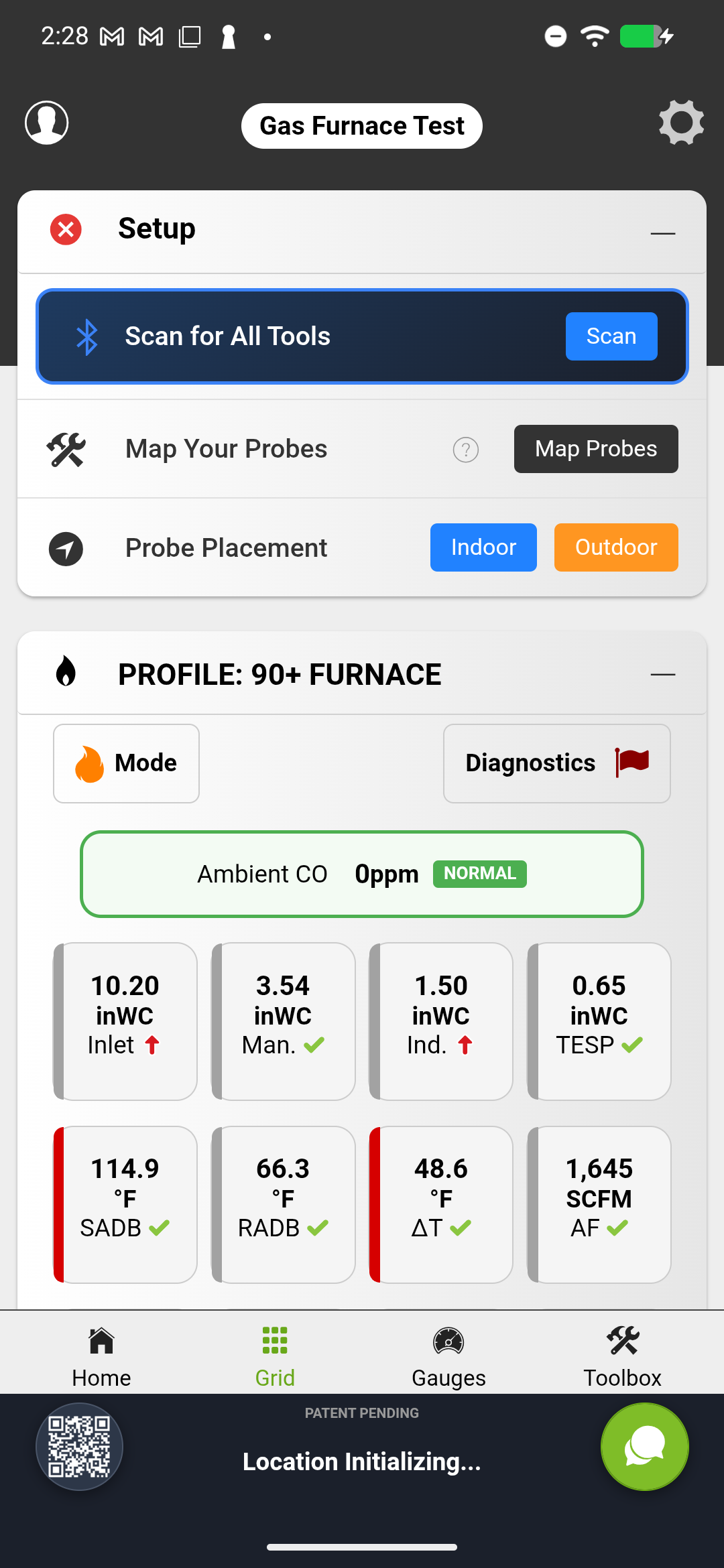Open the QR code button
This screenshot has height=1568, width=724.
pyautogui.click(x=79, y=1447)
